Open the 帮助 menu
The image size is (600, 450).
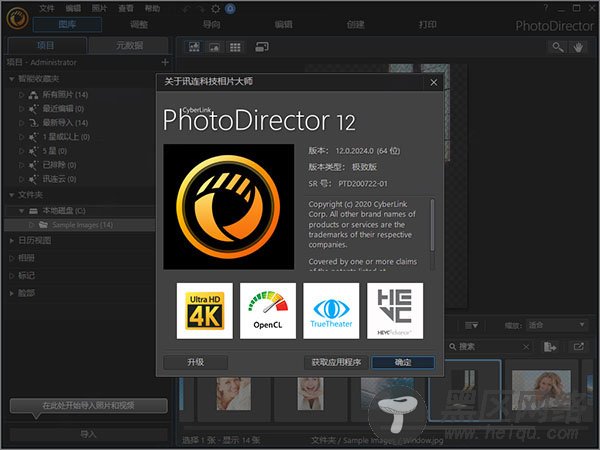click(x=152, y=8)
